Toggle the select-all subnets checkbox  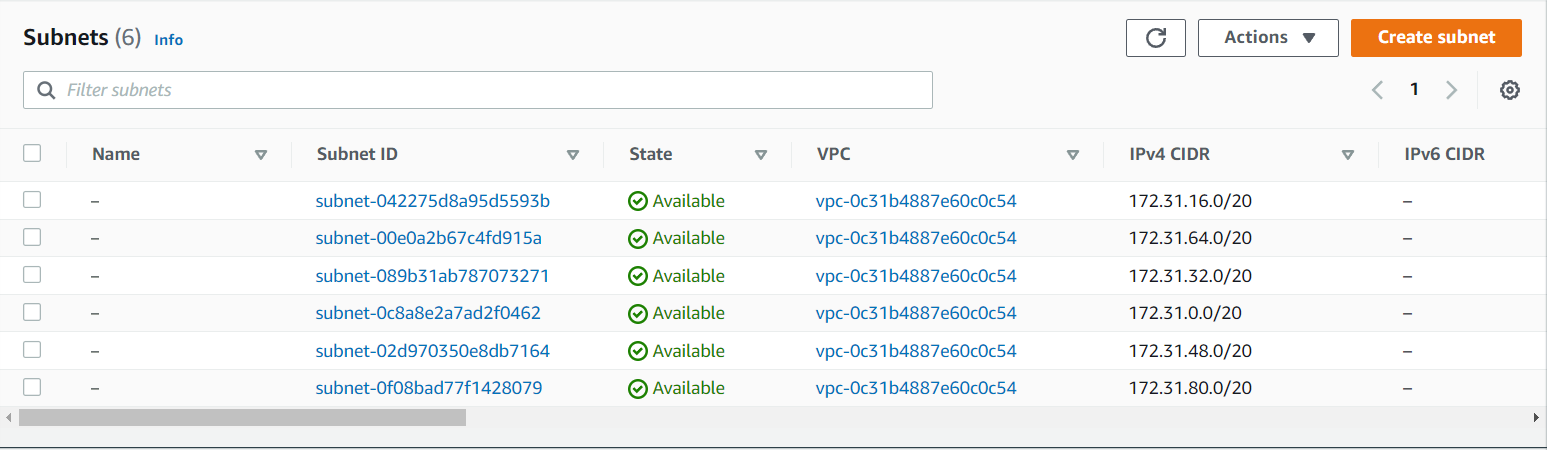pos(32,153)
